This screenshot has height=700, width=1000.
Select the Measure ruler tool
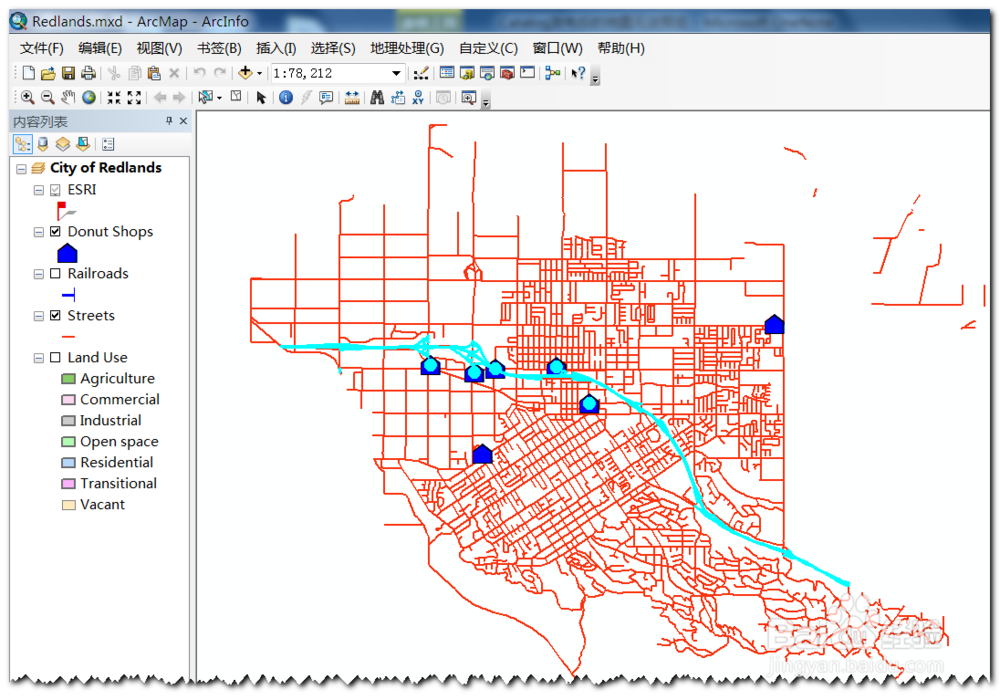351,98
